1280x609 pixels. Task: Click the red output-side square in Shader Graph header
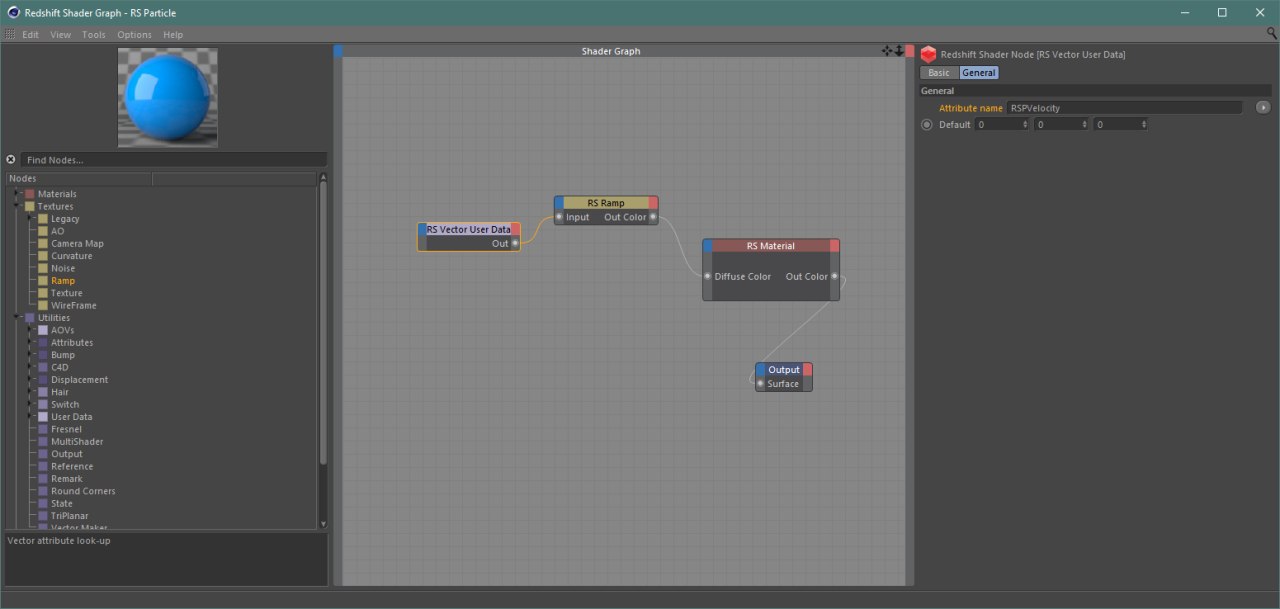910,50
